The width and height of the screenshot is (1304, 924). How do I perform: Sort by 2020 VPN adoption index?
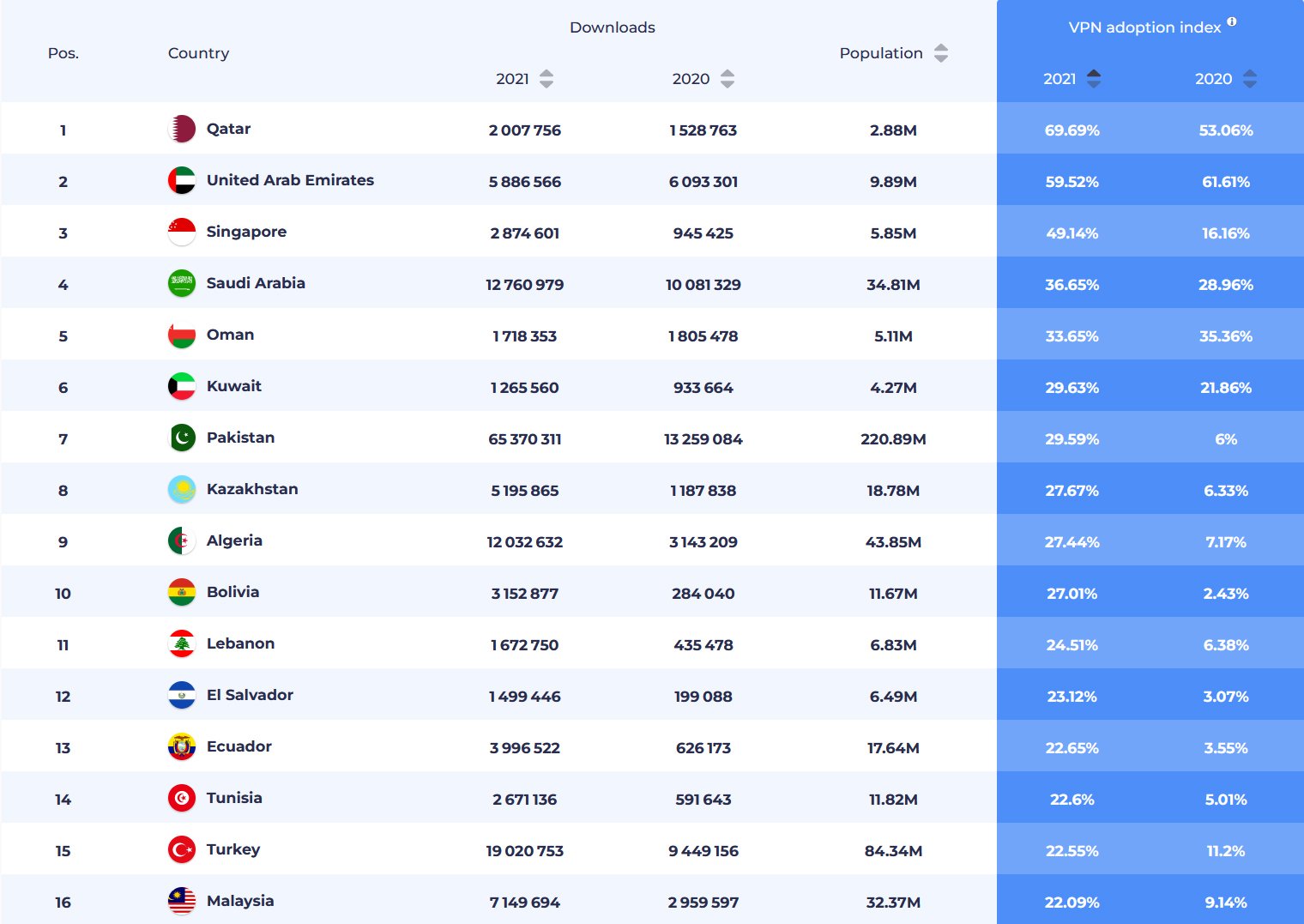(x=1249, y=79)
